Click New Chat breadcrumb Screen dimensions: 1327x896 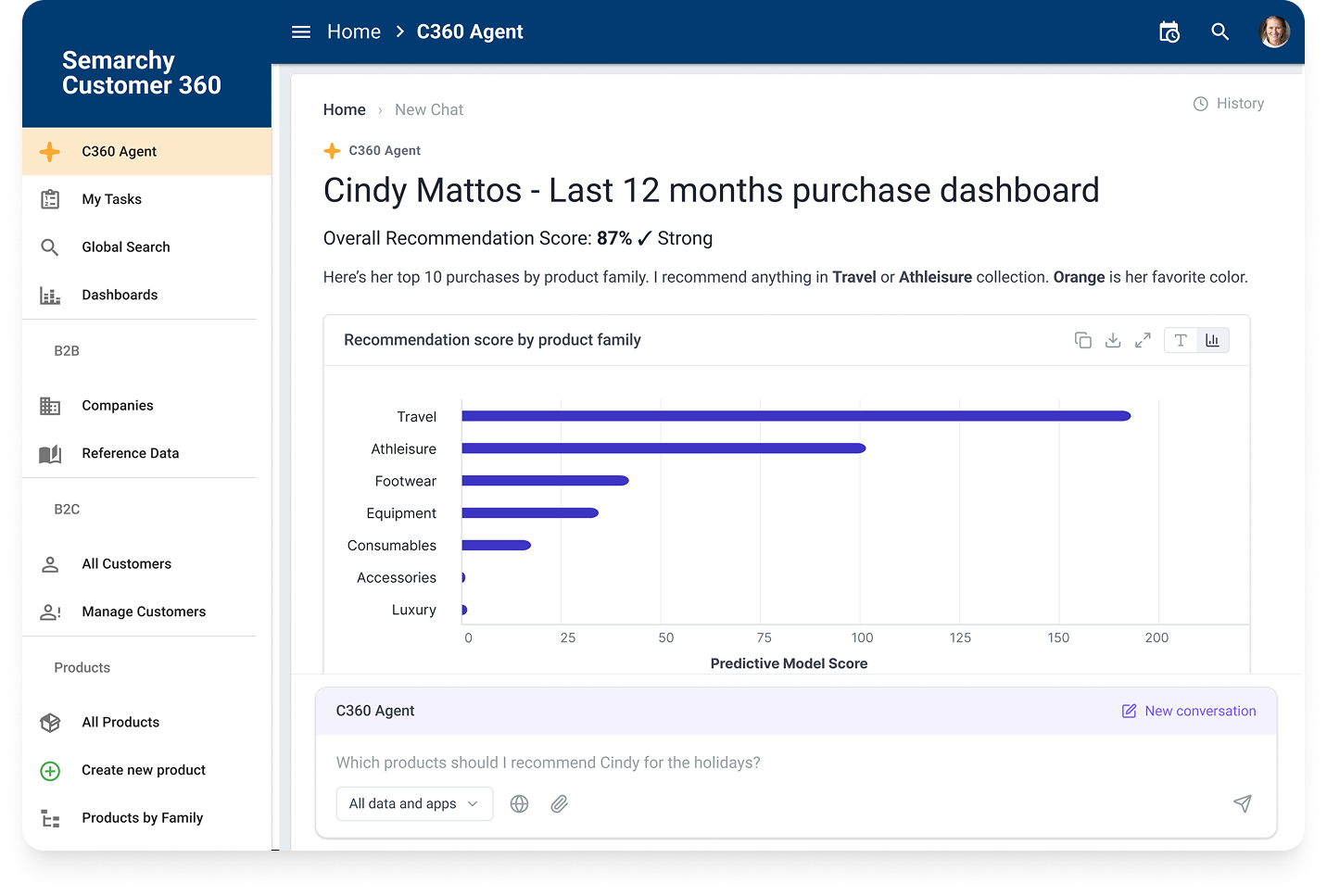tap(429, 110)
